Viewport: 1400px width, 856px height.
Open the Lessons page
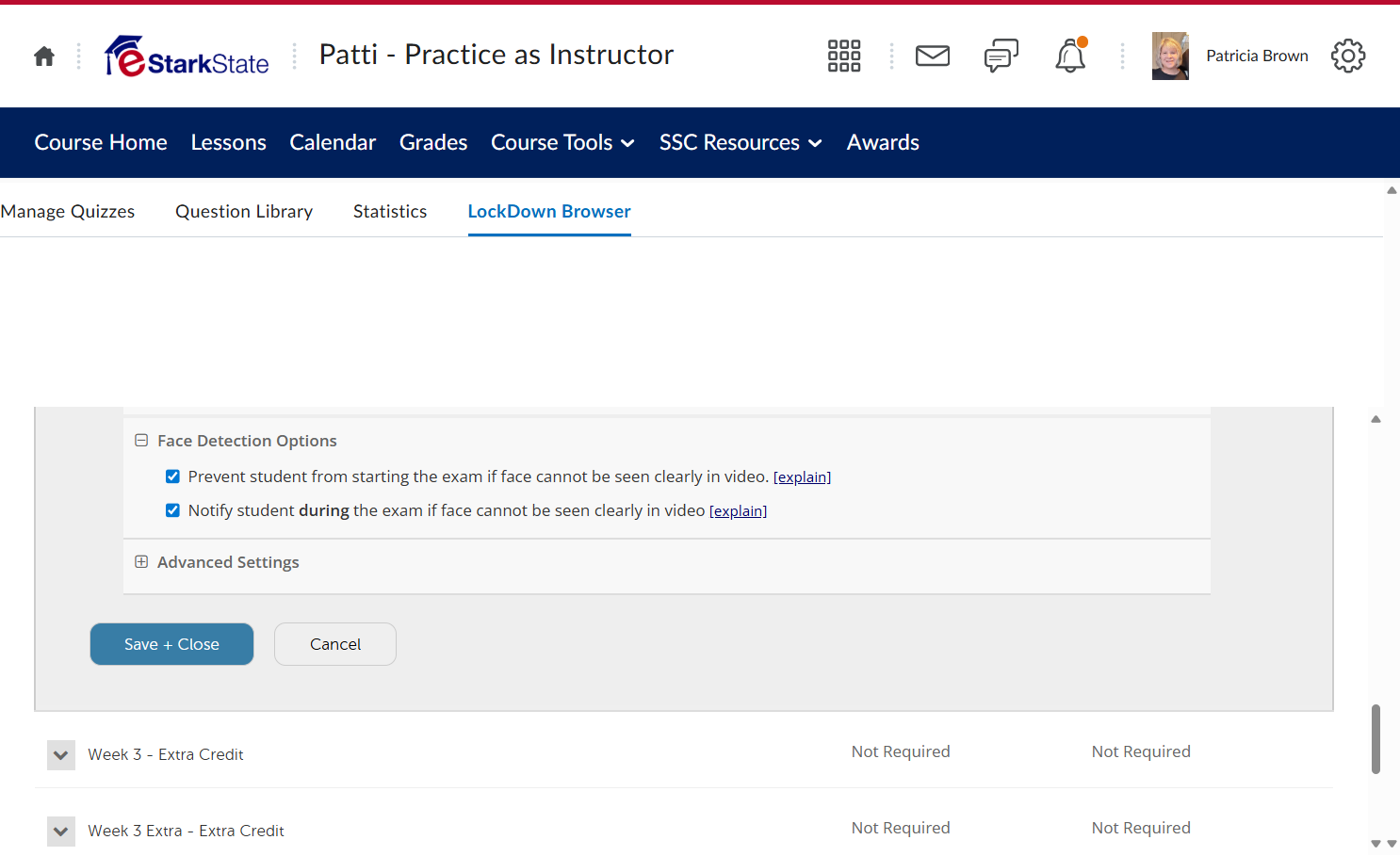(x=229, y=142)
